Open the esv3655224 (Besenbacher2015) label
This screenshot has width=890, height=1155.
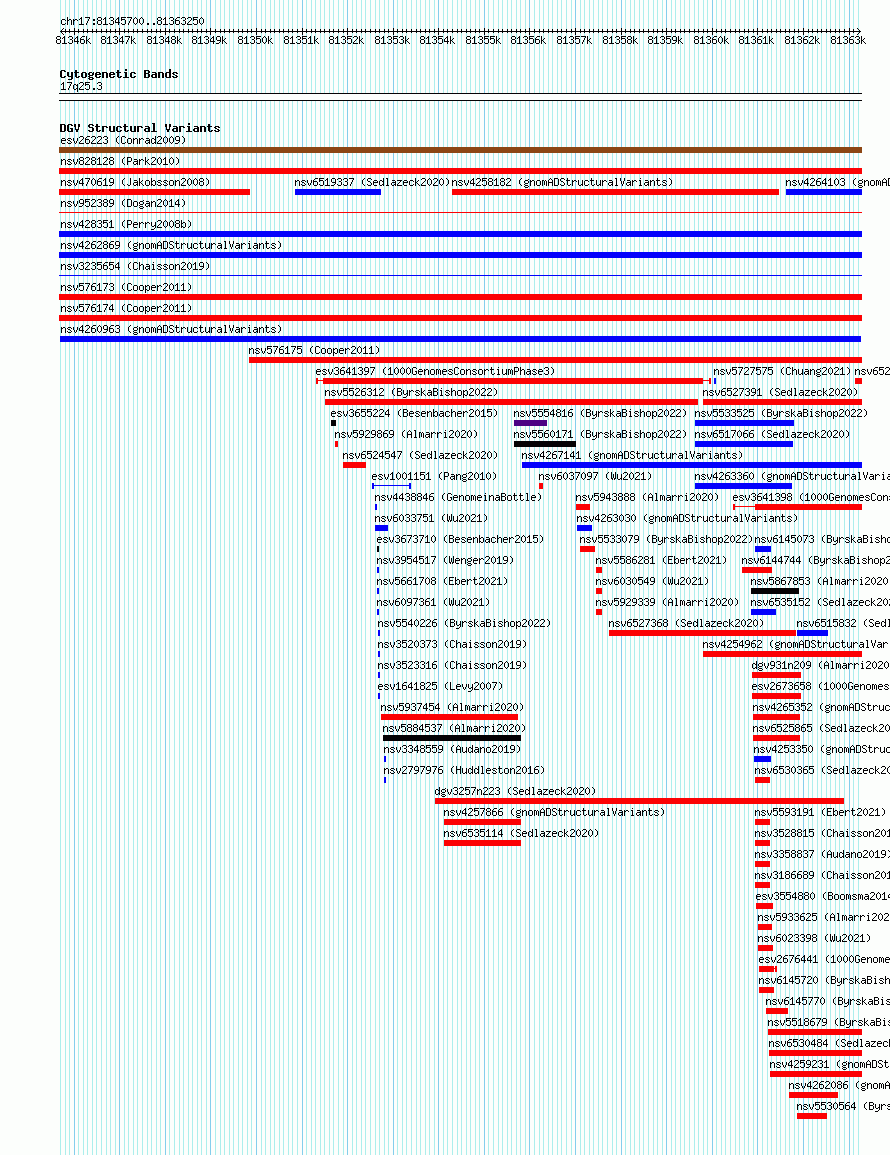[414, 413]
